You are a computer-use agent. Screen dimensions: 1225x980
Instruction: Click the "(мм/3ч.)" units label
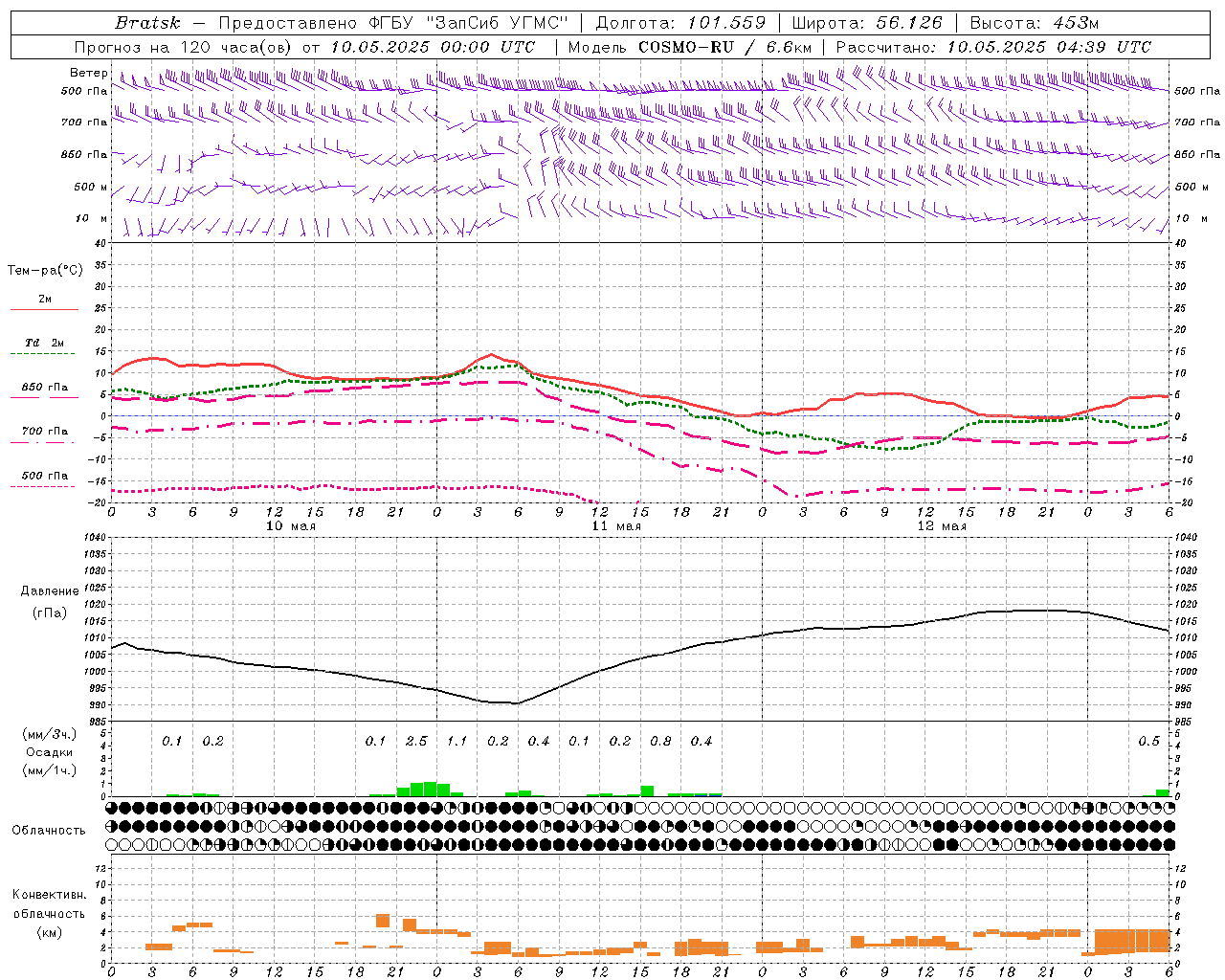49,734
